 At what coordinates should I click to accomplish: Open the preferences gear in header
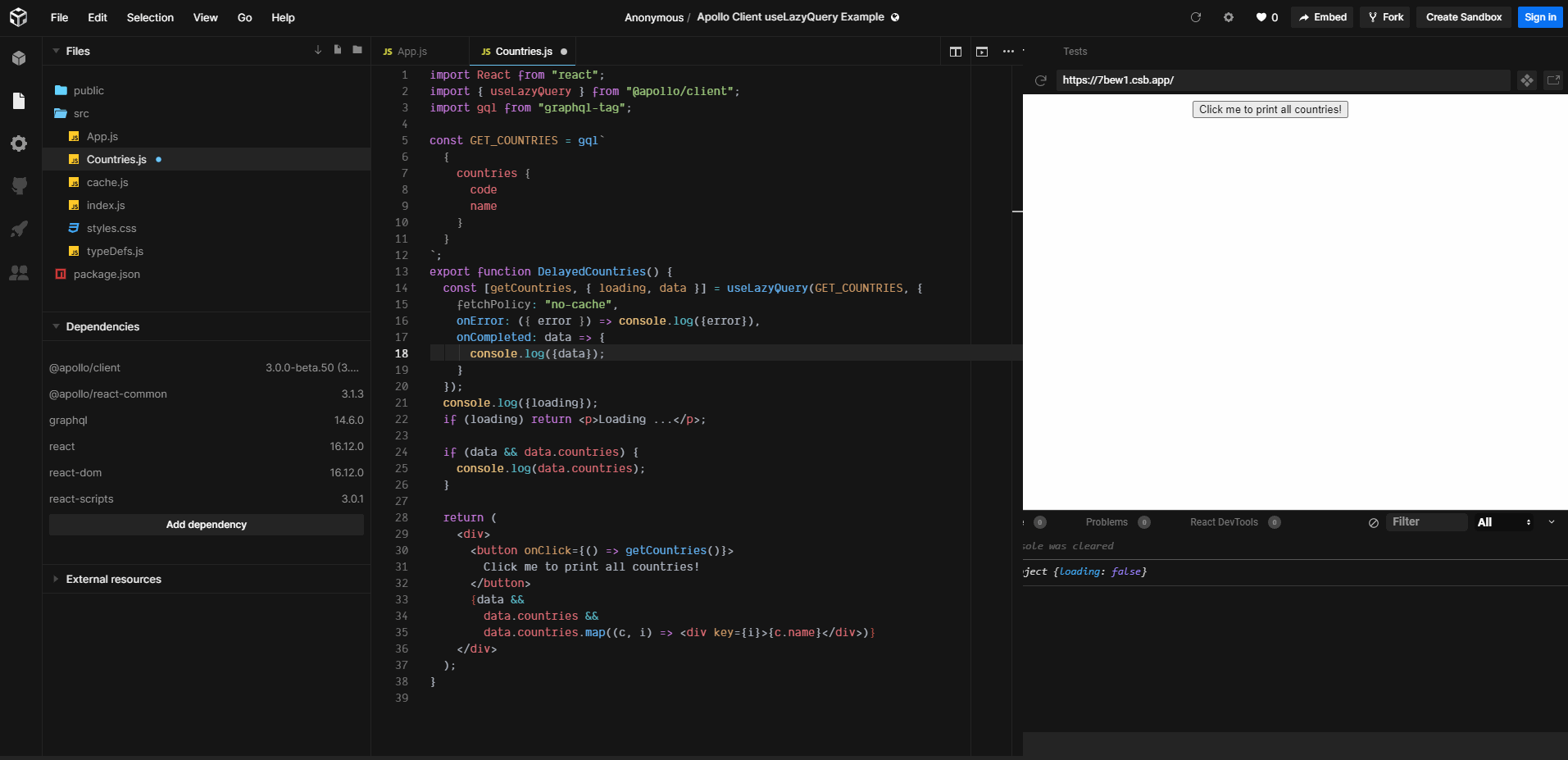[x=1229, y=17]
